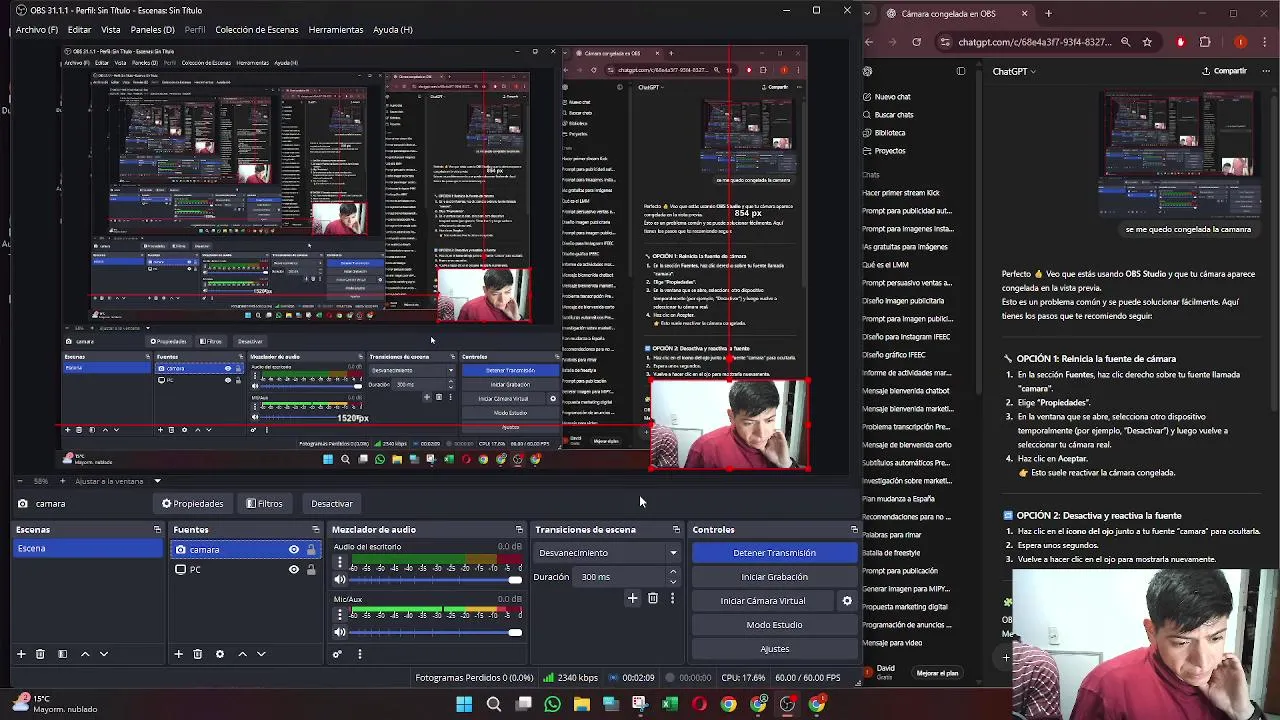Increase the Duración value with up arrow
The image size is (1280, 720).
click(x=672, y=572)
